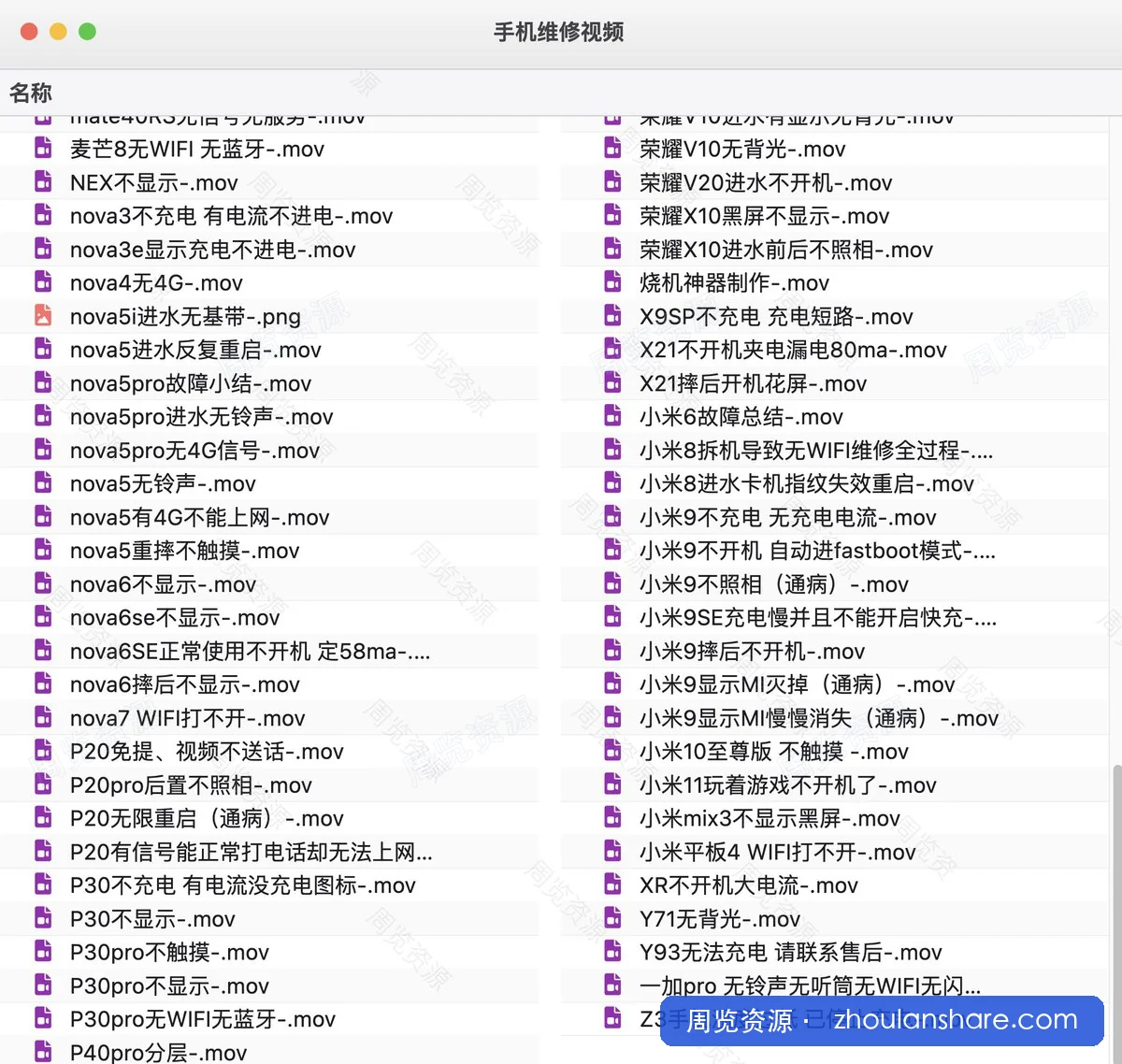The image size is (1122, 1064).
Task: Click the icon next to 荣耀V10无背光-.mov
Action: tap(612, 148)
